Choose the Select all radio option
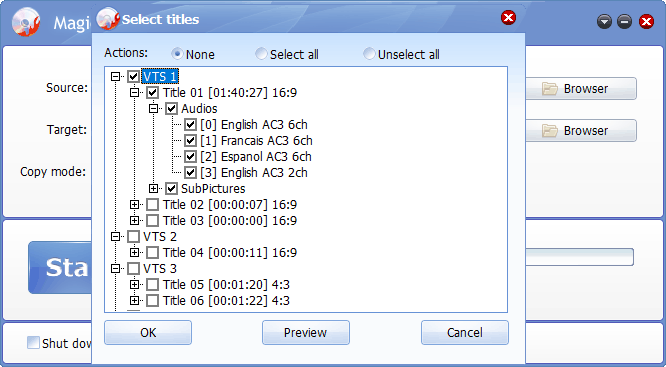The image size is (666, 367). (x=261, y=54)
